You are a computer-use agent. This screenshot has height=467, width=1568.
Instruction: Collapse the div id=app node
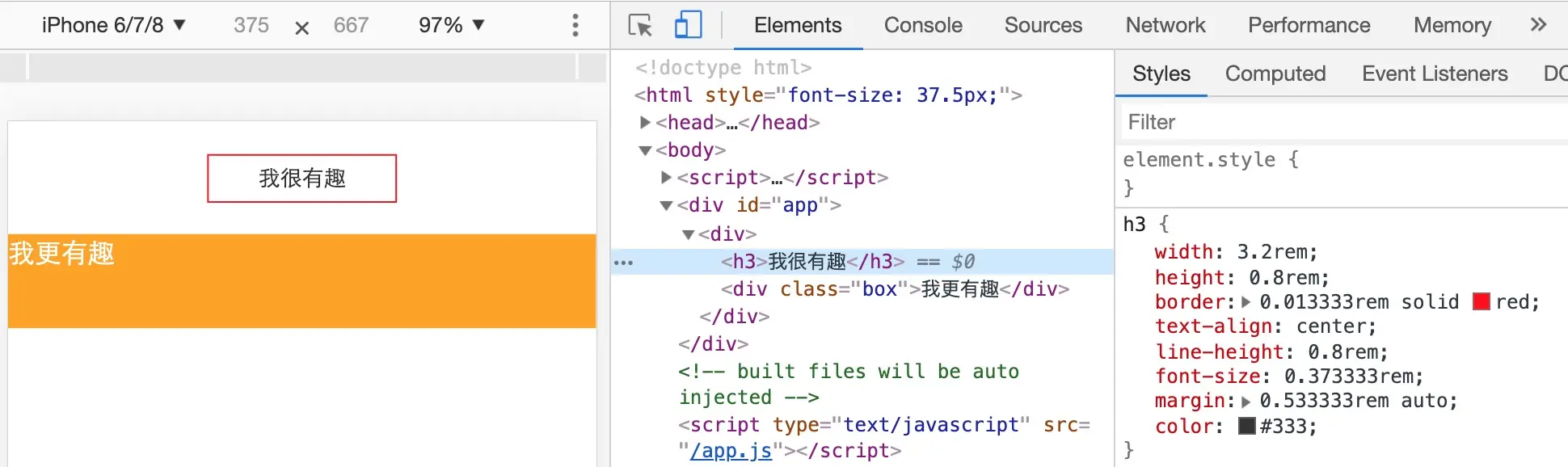pos(666,205)
